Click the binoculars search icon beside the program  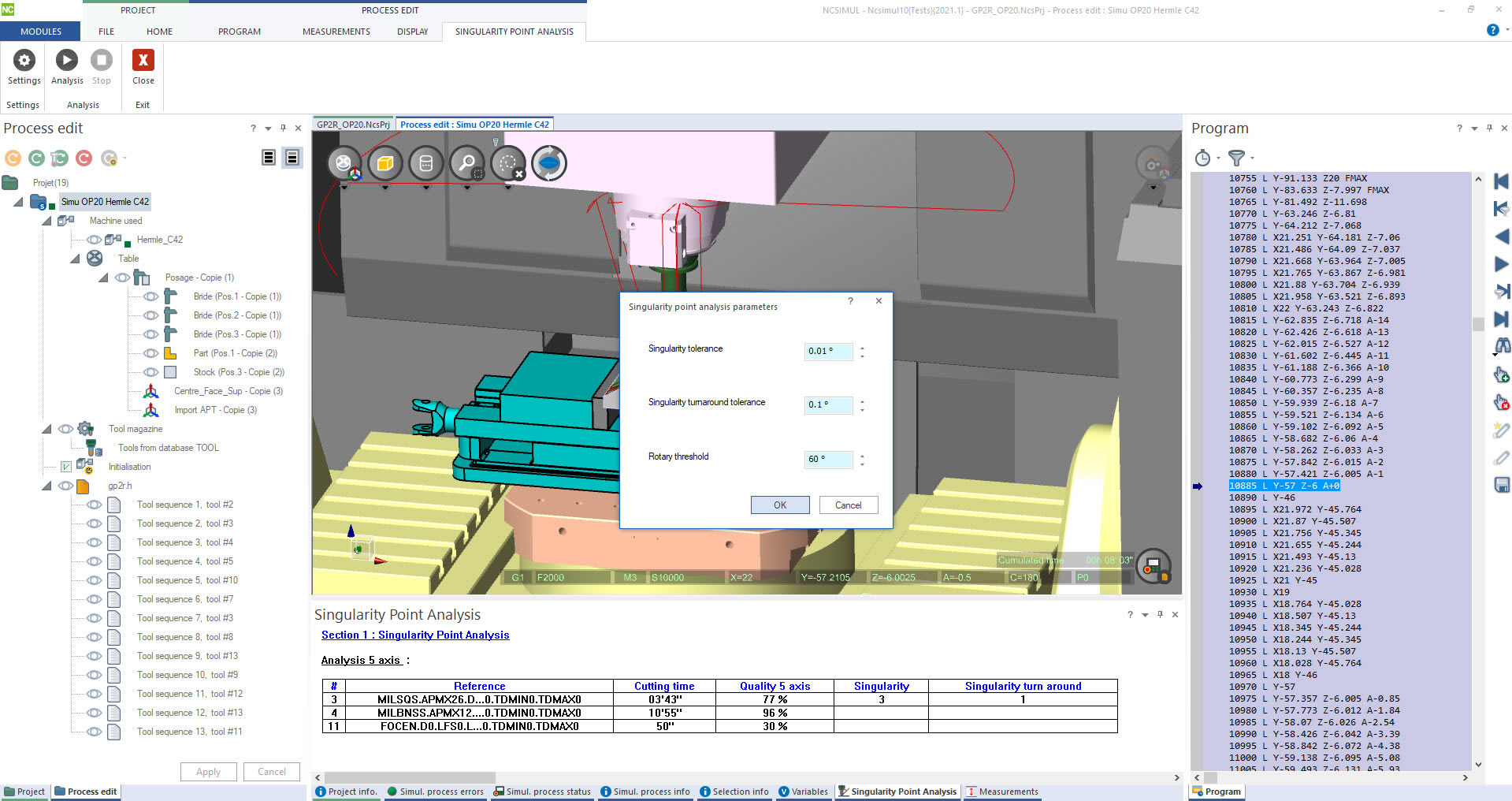coord(1502,345)
